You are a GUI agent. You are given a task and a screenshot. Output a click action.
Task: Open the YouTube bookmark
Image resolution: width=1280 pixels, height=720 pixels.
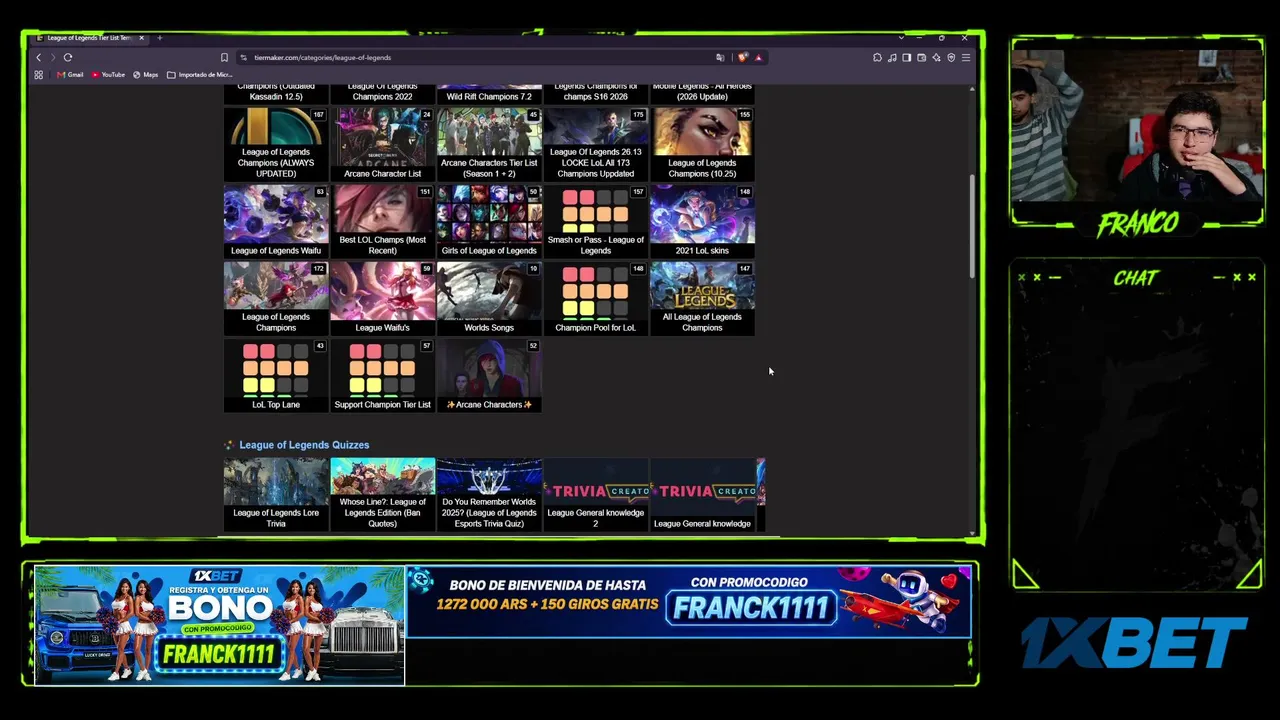point(108,75)
